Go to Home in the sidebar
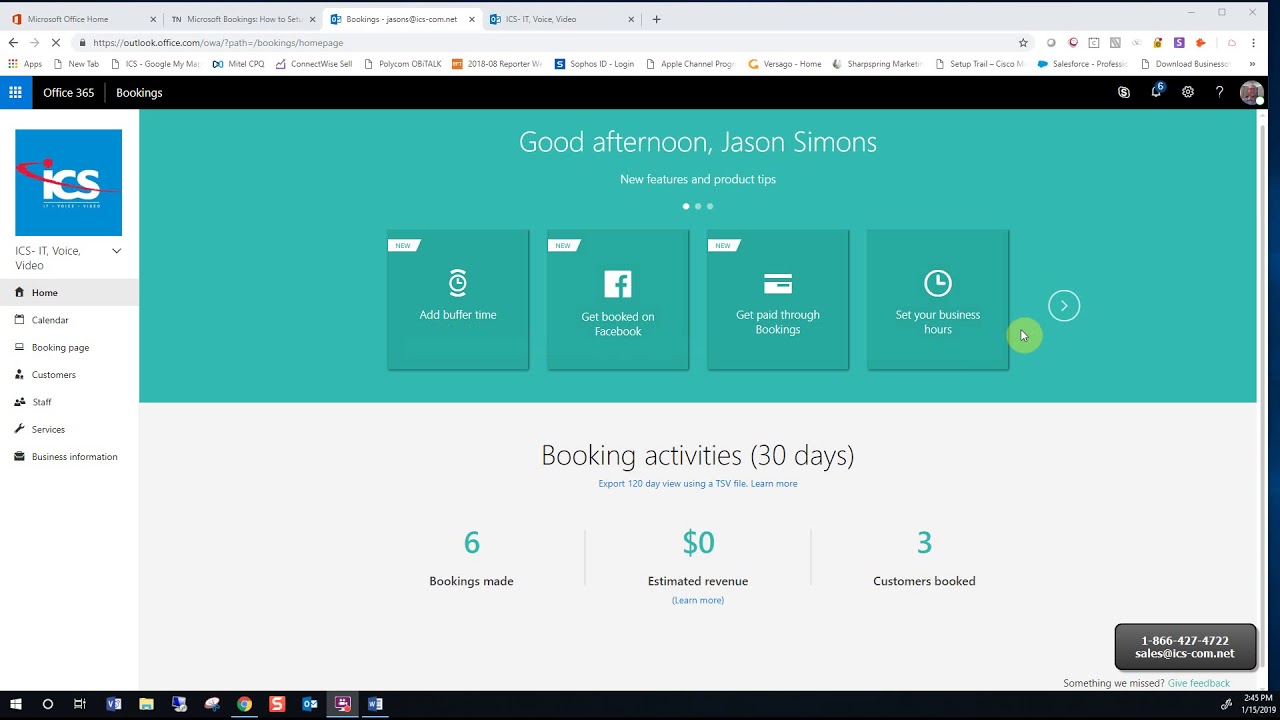 (x=69, y=293)
